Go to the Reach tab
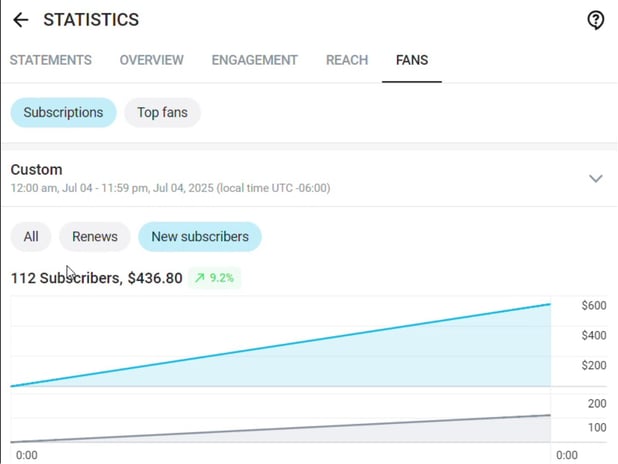 click(347, 60)
